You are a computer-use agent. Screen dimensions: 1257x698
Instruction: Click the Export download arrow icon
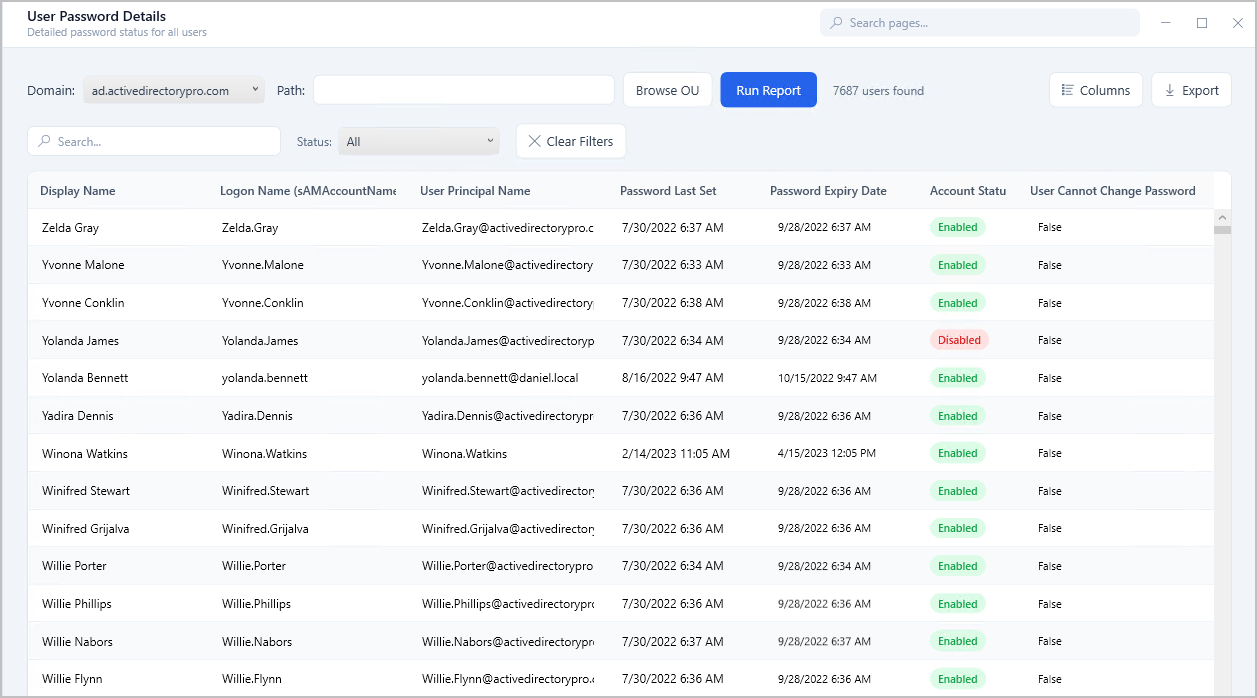click(1169, 90)
